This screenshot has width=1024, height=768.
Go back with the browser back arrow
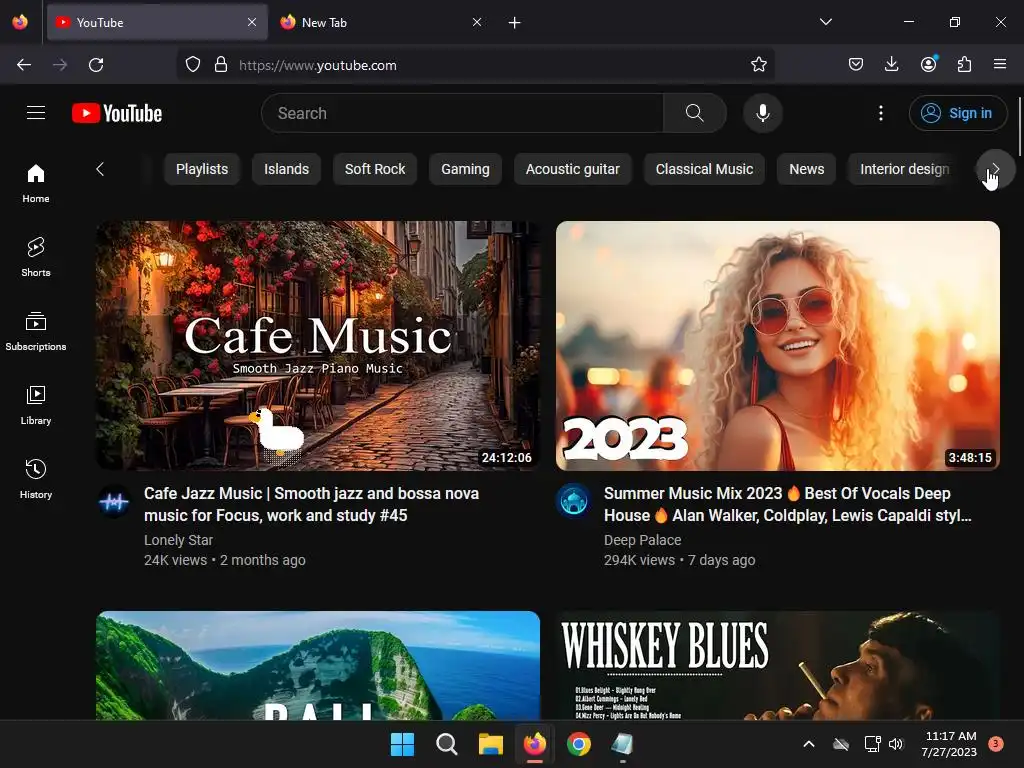click(24, 65)
